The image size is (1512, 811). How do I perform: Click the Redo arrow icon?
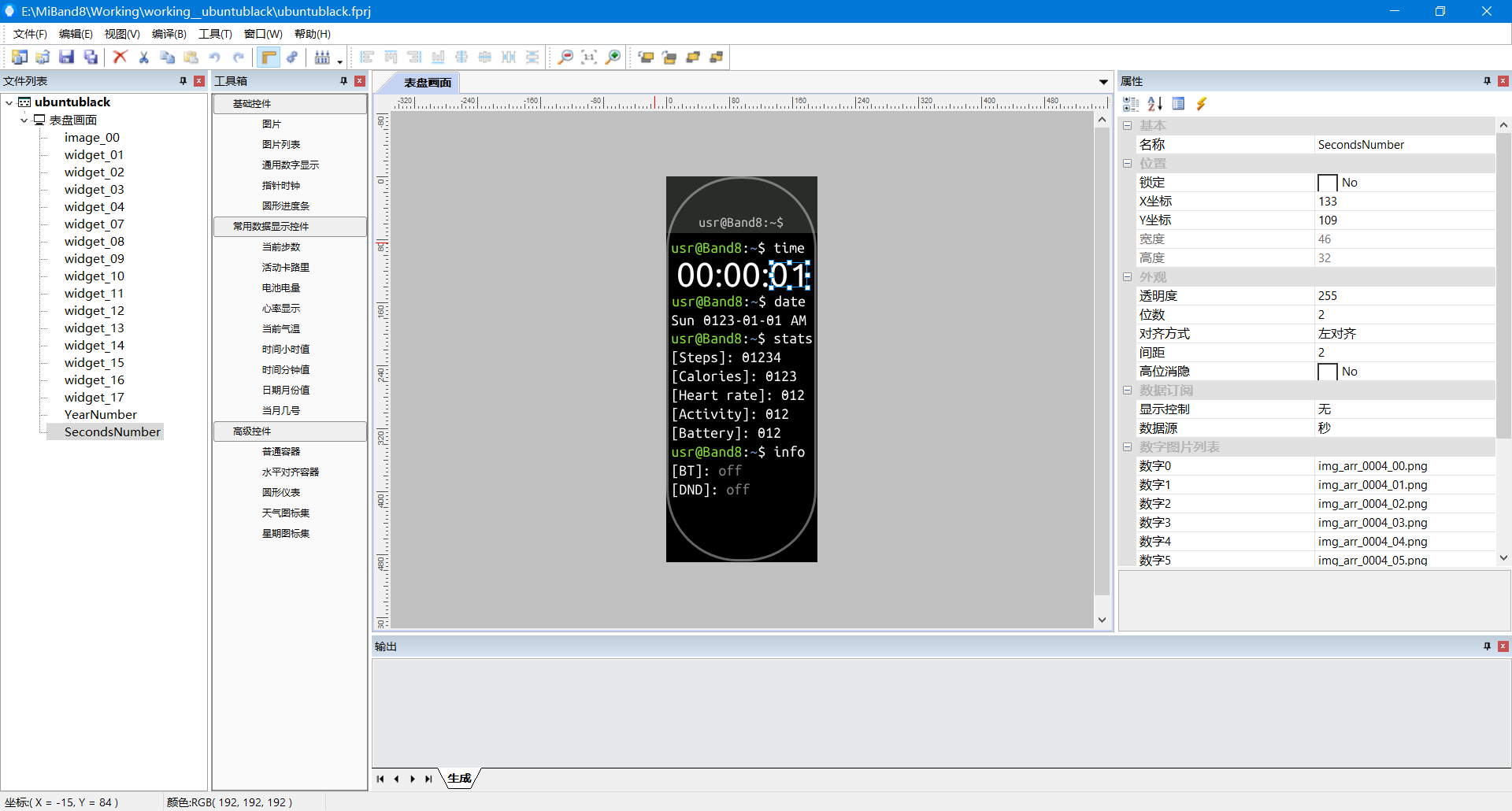click(239, 57)
